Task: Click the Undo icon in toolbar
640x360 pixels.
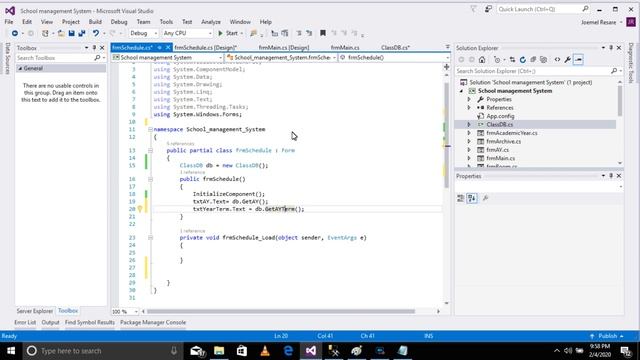Action: pos(96,33)
